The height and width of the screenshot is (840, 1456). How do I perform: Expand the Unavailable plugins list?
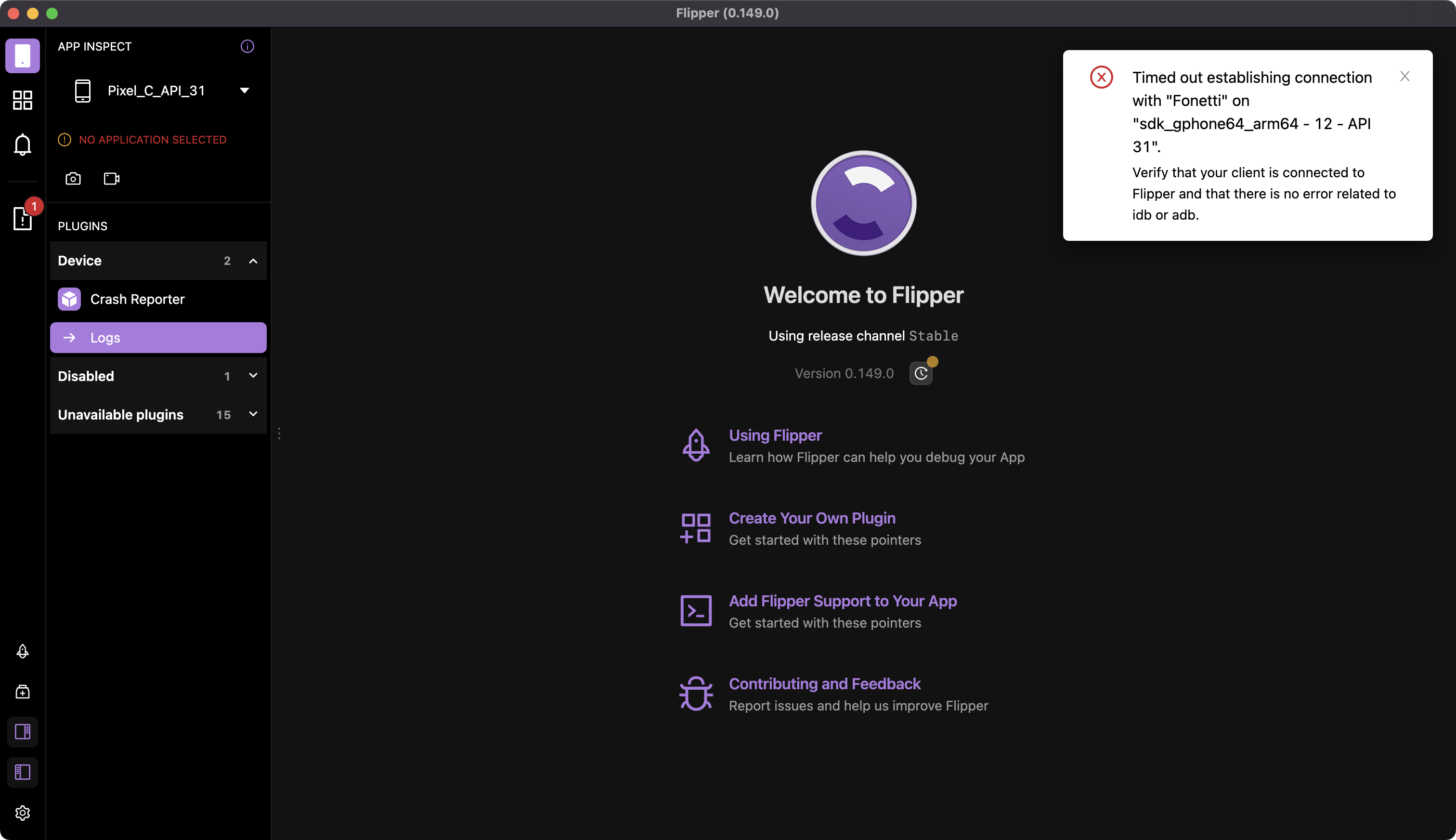[253, 414]
